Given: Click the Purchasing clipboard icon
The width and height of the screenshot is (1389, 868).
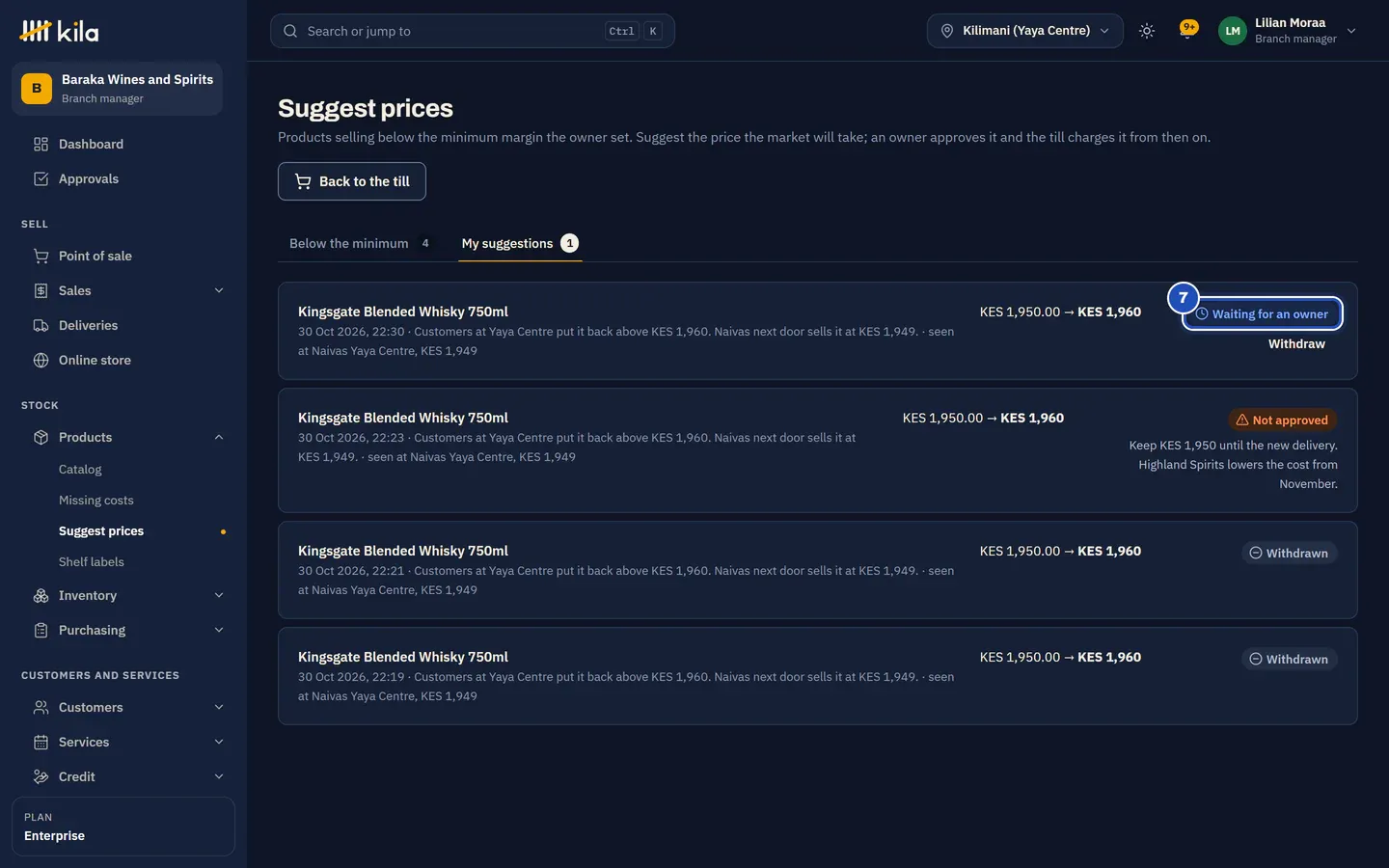Looking at the screenshot, I should pos(41,631).
